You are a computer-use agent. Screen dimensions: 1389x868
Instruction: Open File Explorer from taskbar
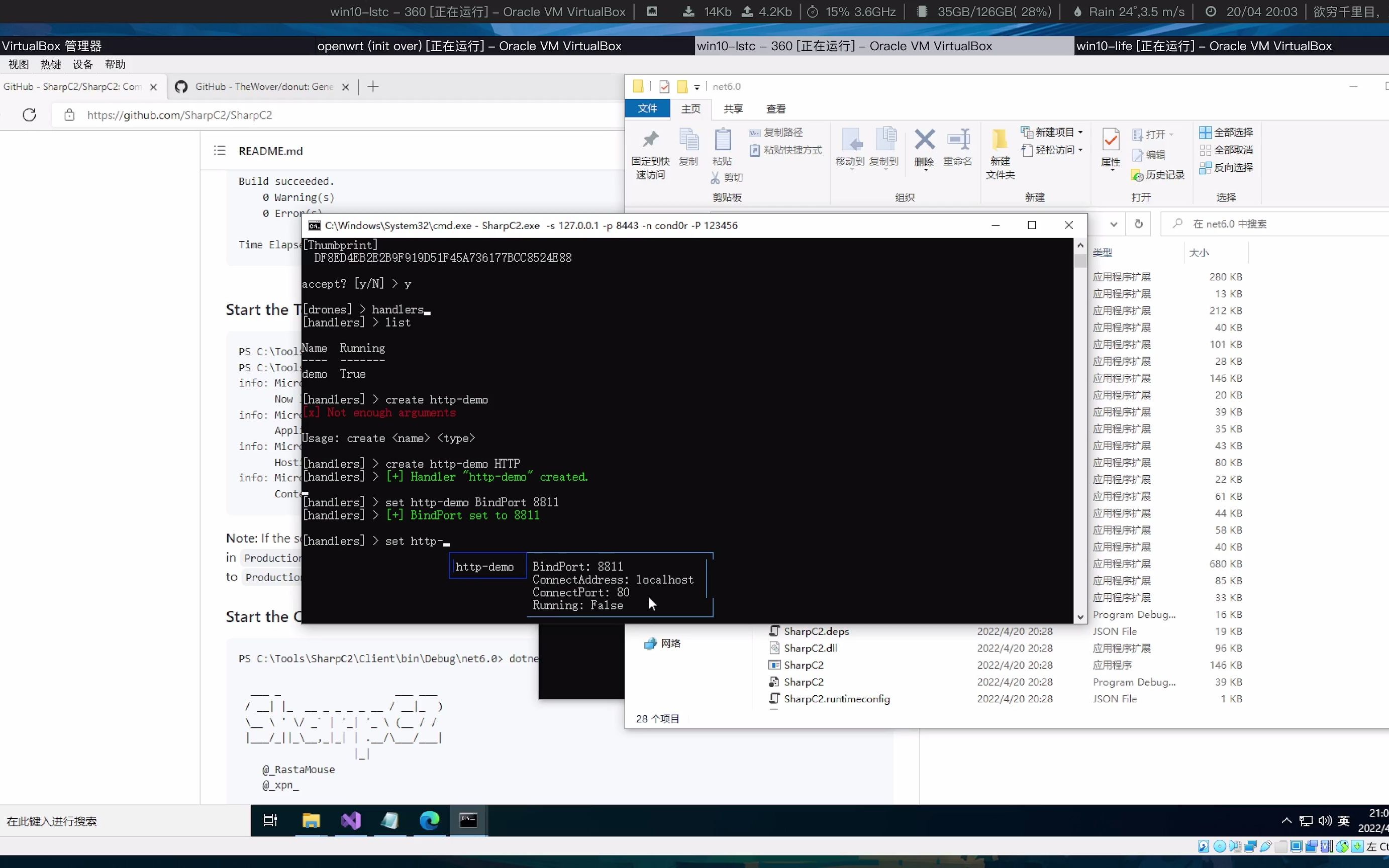tap(311, 821)
